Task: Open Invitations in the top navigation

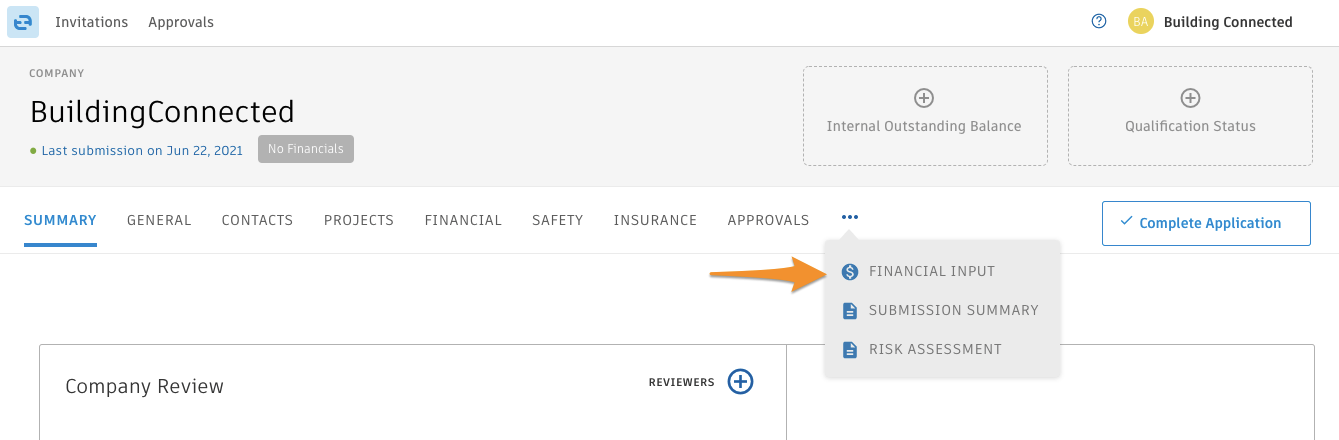Action: pos(91,22)
